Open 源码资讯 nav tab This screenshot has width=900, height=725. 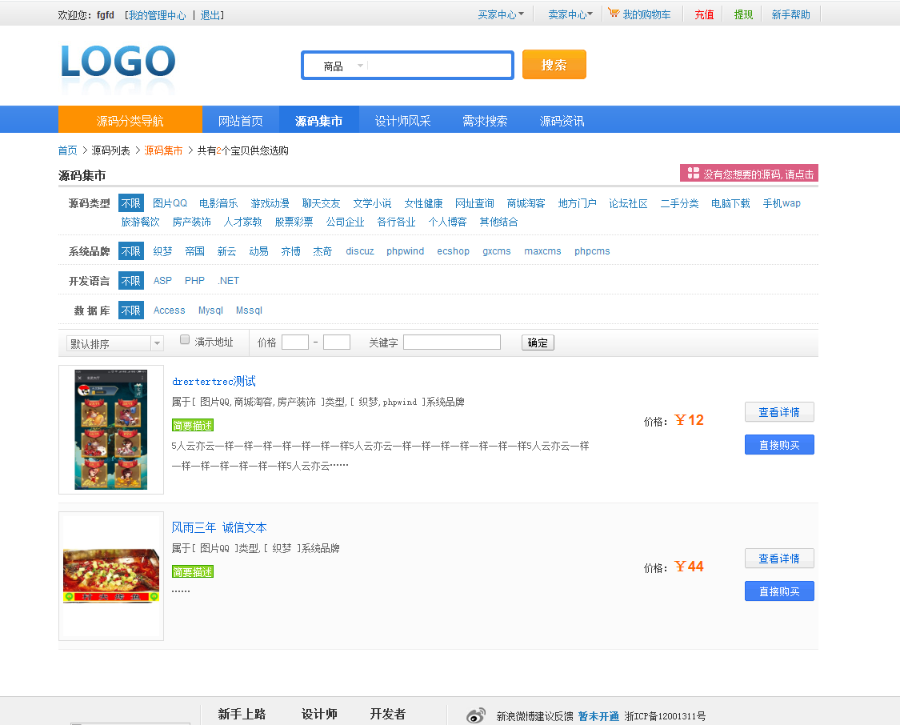point(561,121)
